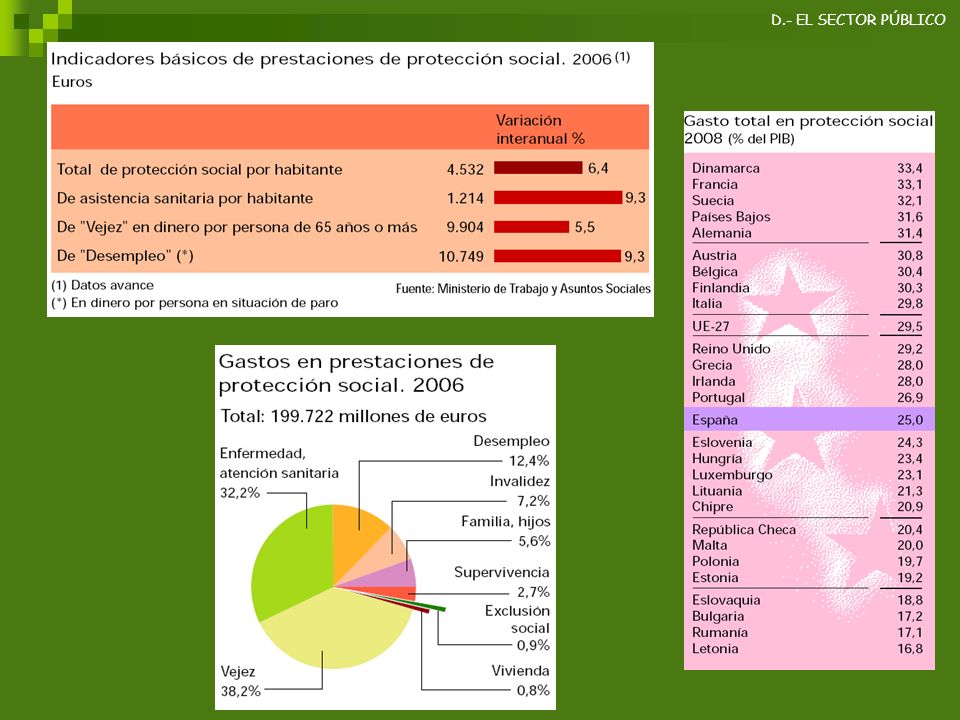Click the 32,2% percentage label

click(240, 493)
